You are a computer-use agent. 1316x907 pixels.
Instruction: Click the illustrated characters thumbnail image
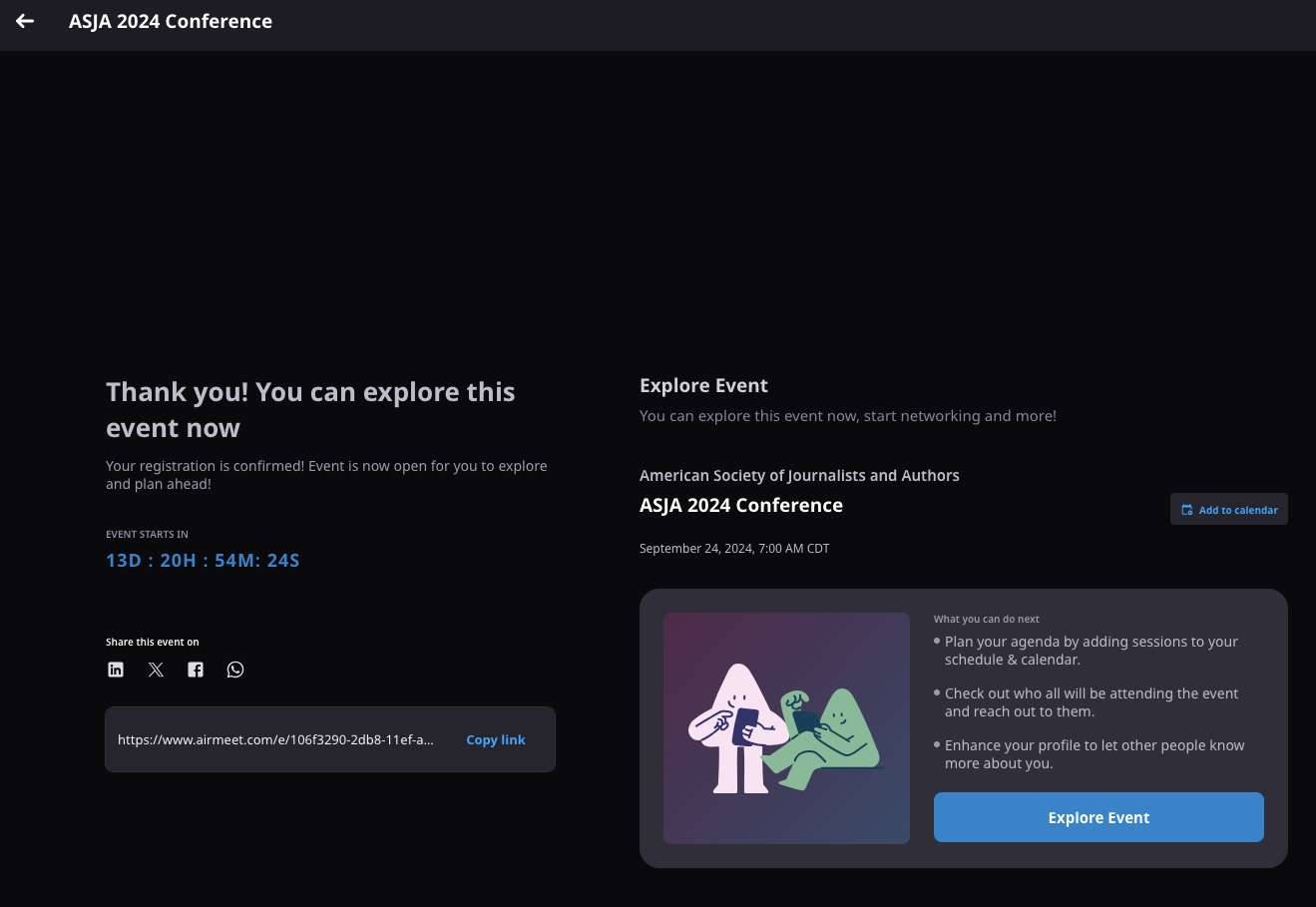(786, 728)
